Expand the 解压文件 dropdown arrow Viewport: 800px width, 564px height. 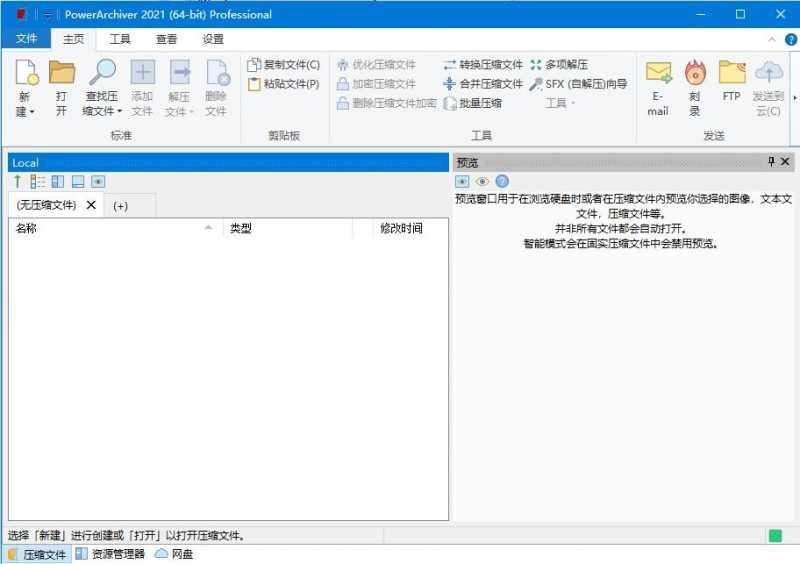(192, 112)
